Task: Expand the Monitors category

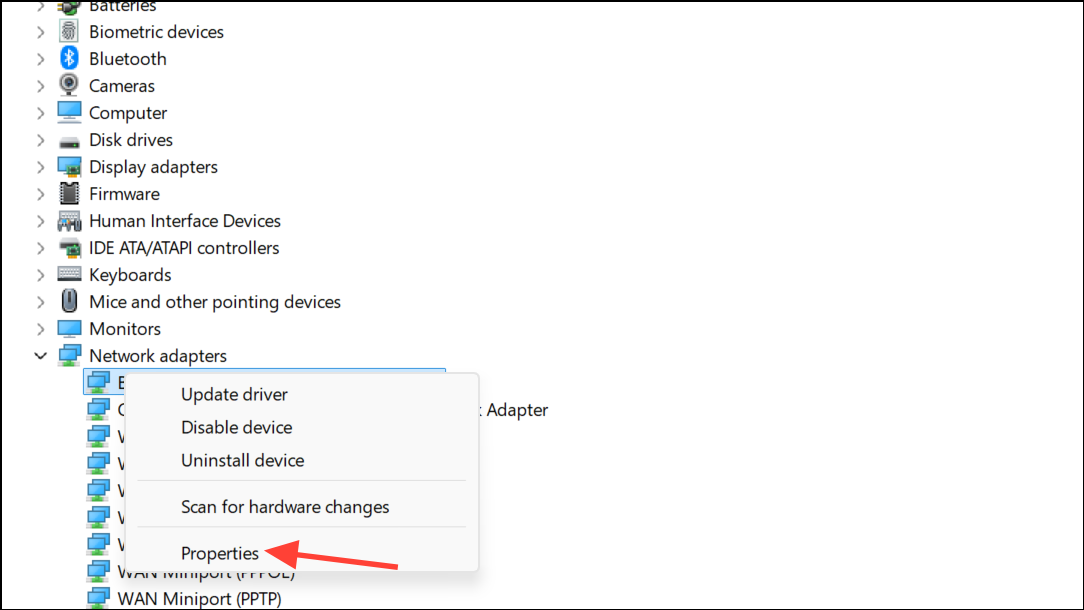Action: tap(40, 329)
